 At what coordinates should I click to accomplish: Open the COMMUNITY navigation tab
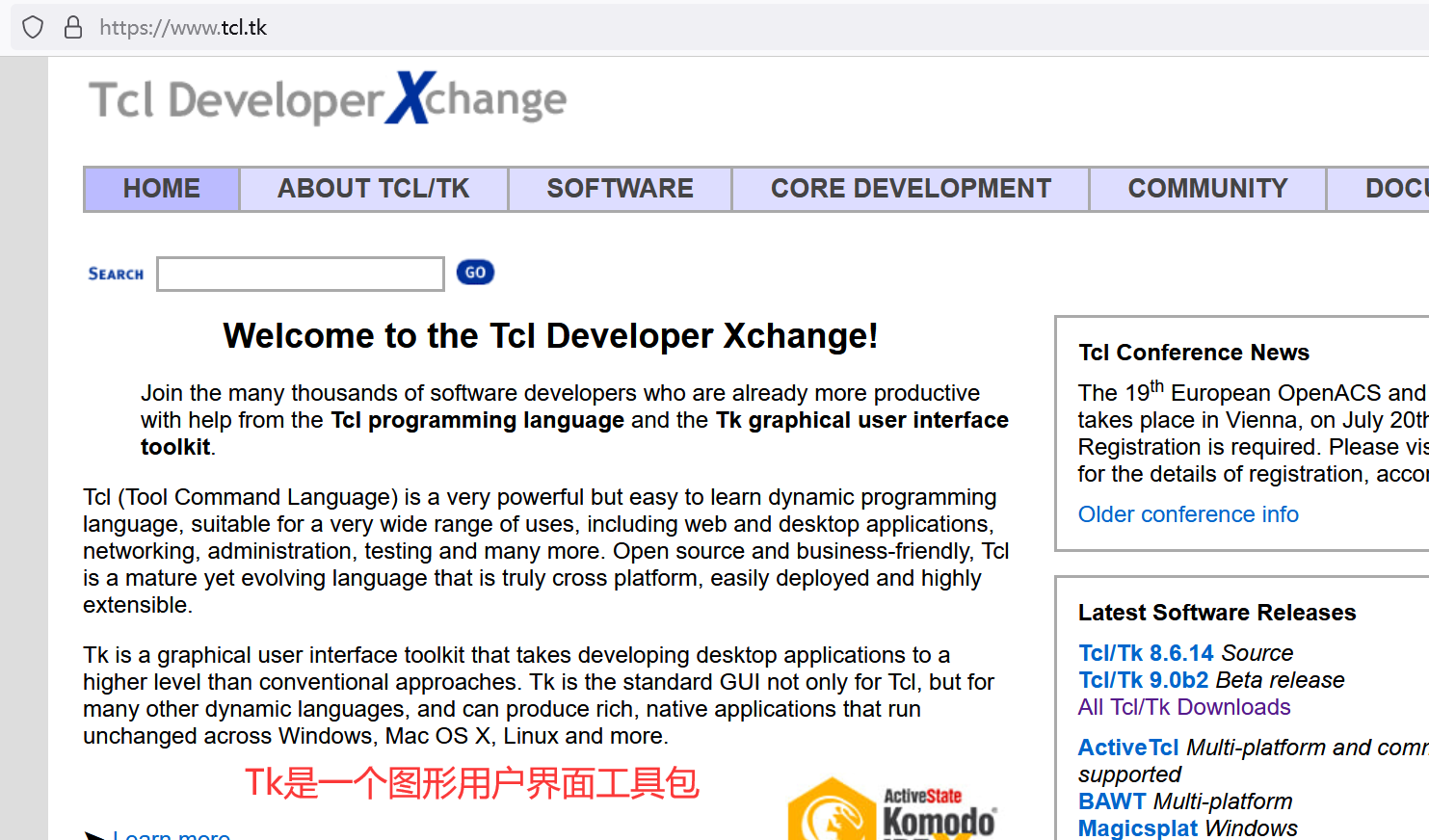1207,189
